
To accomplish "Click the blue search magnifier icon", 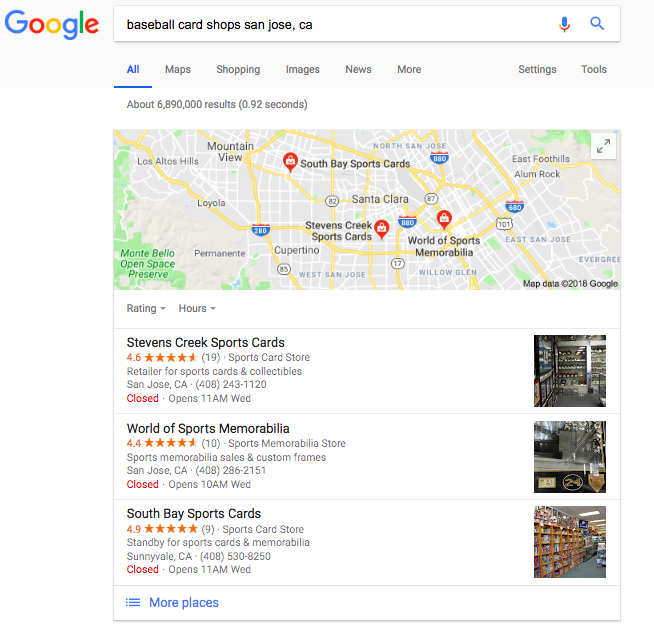I will 597,23.
